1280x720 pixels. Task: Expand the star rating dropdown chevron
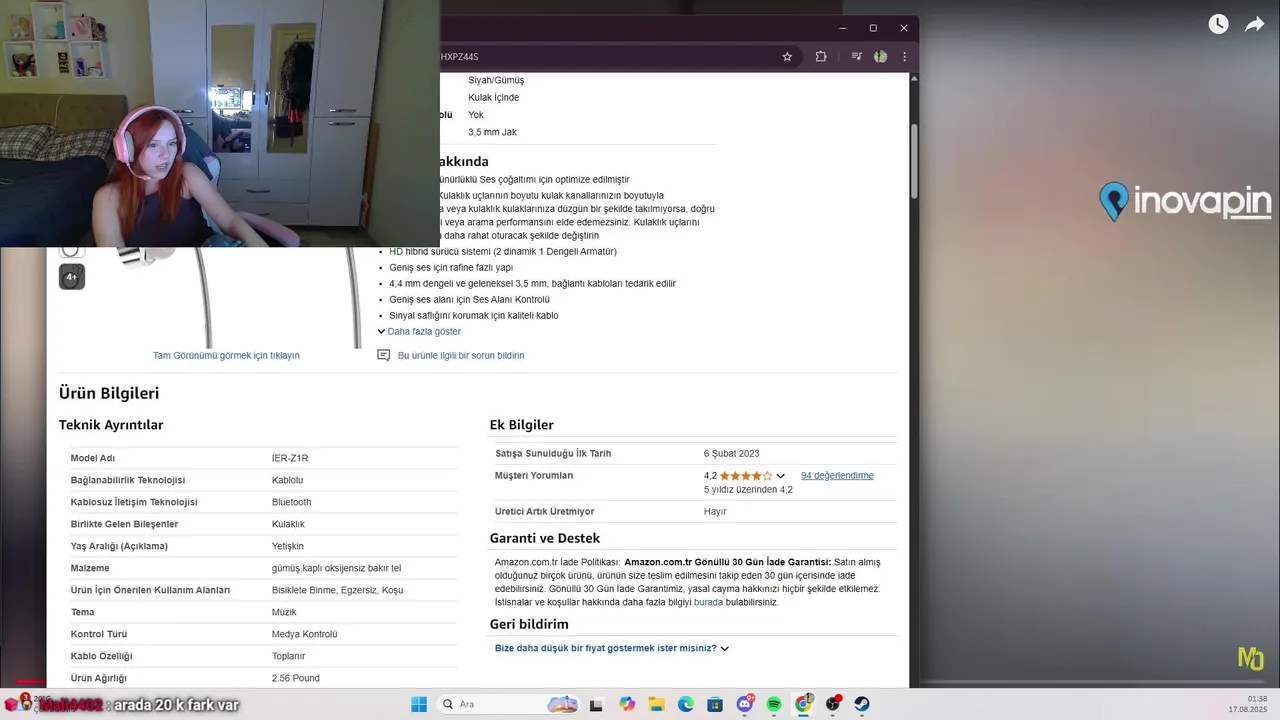(x=781, y=476)
